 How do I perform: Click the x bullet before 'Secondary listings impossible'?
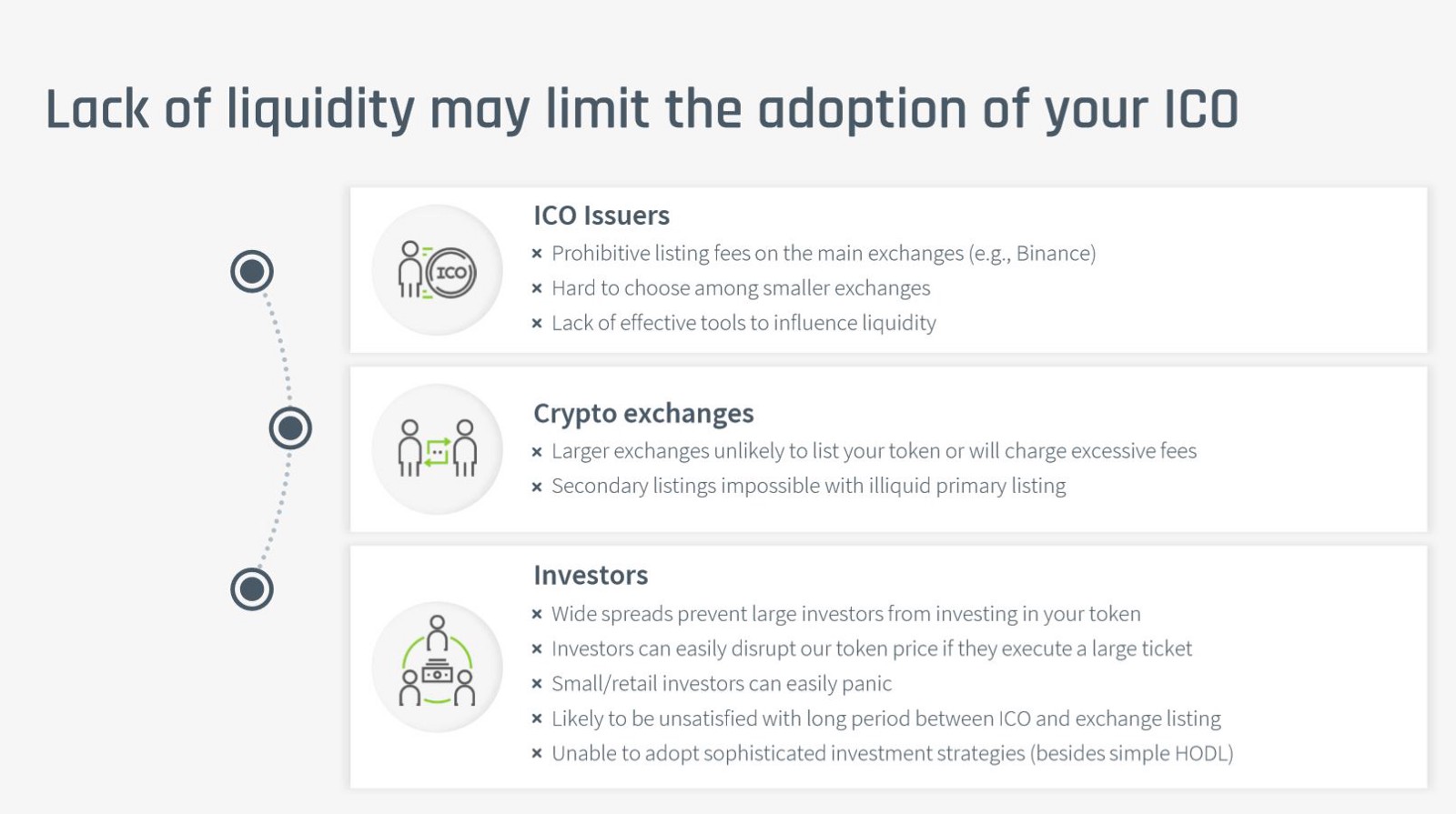click(537, 487)
